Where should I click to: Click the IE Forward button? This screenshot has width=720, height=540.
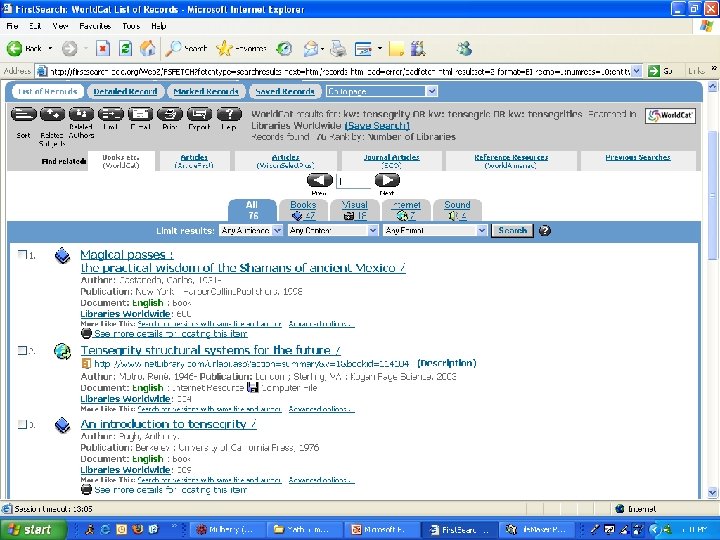70,48
